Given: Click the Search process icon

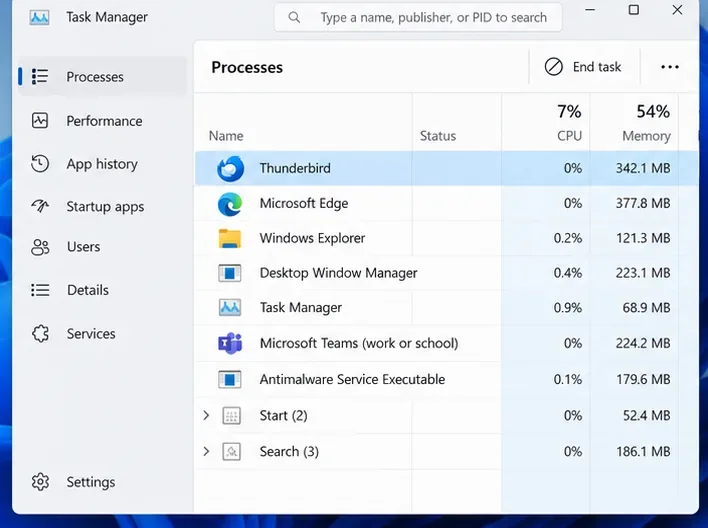Looking at the screenshot, I should pos(231,451).
